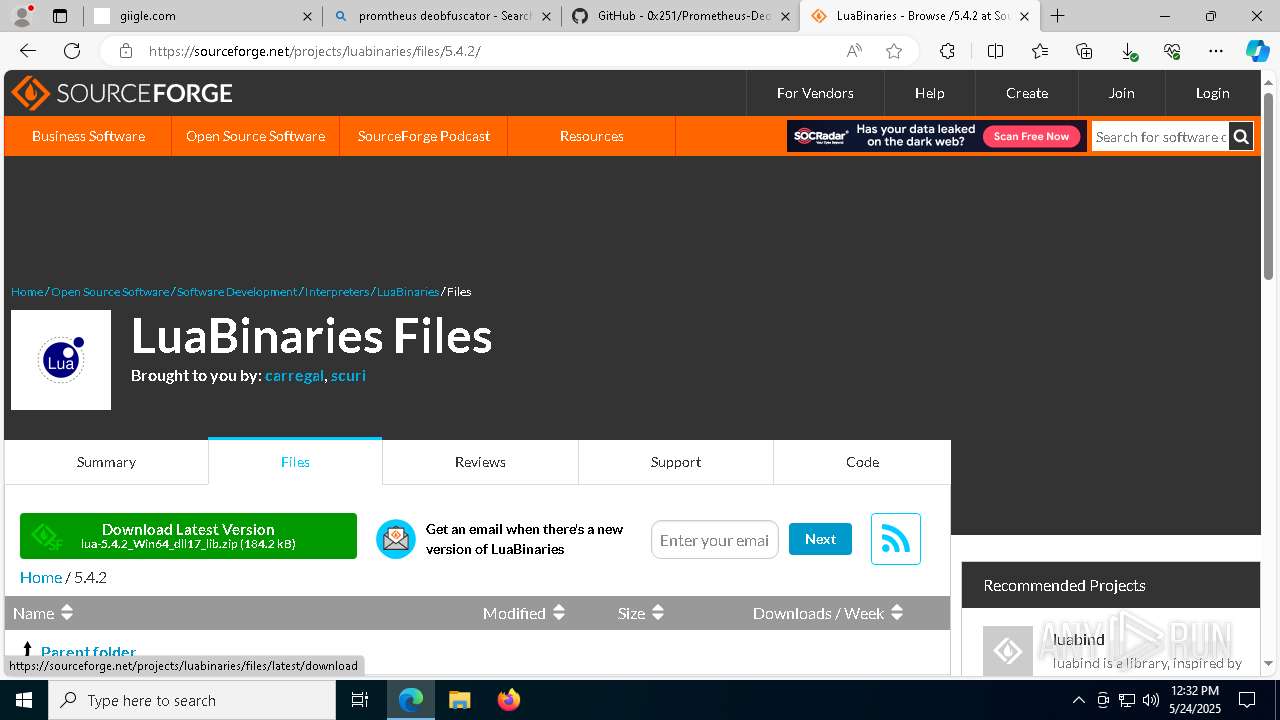This screenshot has width=1280, height=720.
Task: Click the search magnifier button
Action: coord(1241,136)
